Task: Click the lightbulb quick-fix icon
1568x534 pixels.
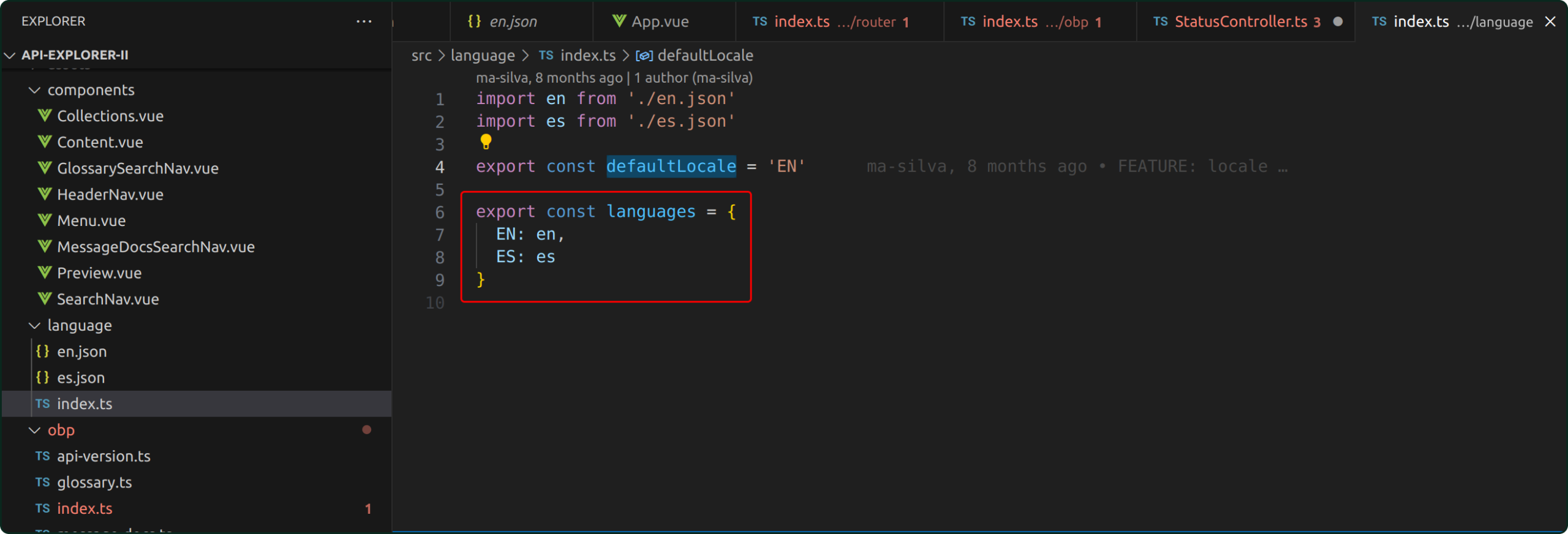Action: [x=486, y=142]
